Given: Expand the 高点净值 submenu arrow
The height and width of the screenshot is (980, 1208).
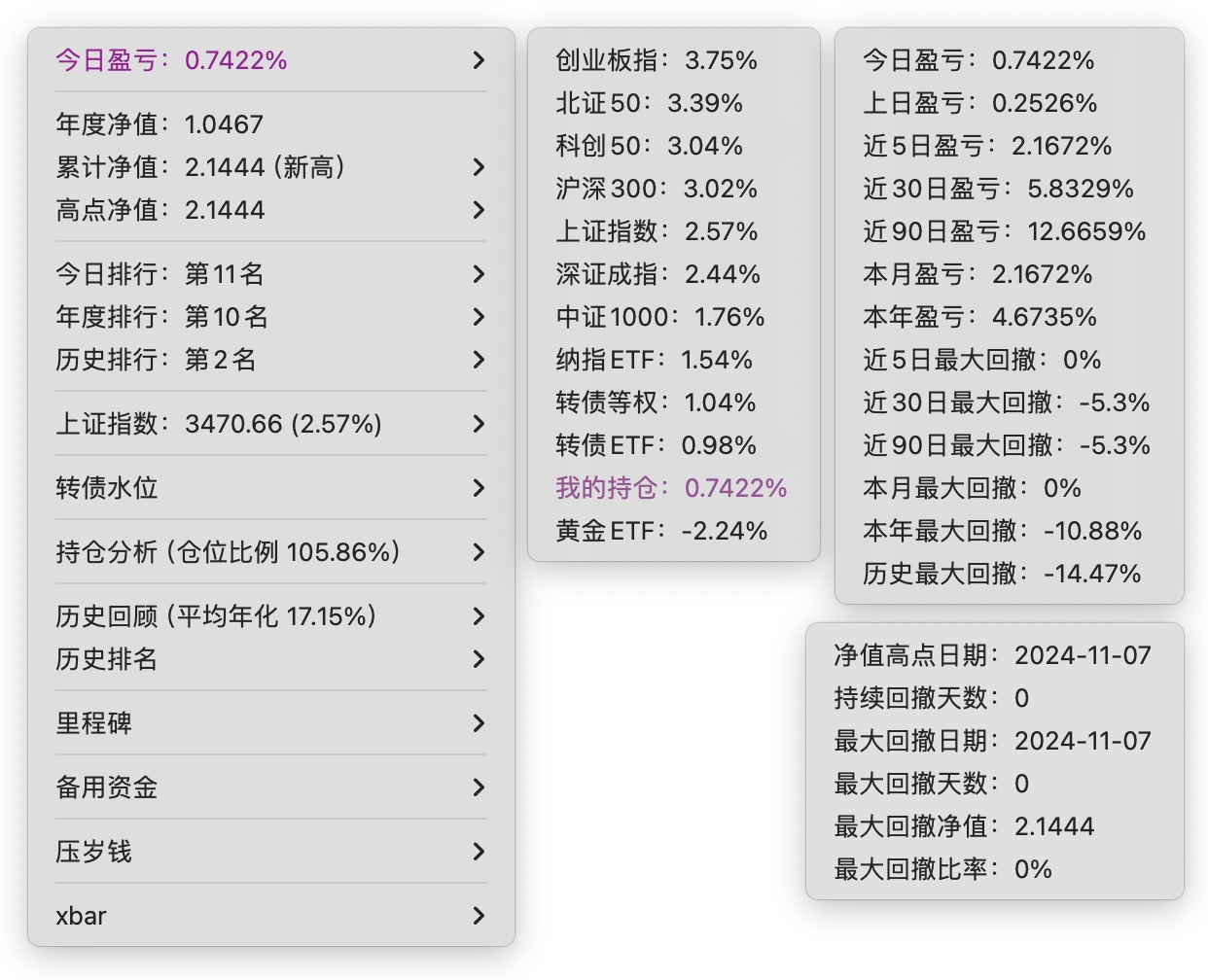Looking at the screenshot, I should [478, 210].
